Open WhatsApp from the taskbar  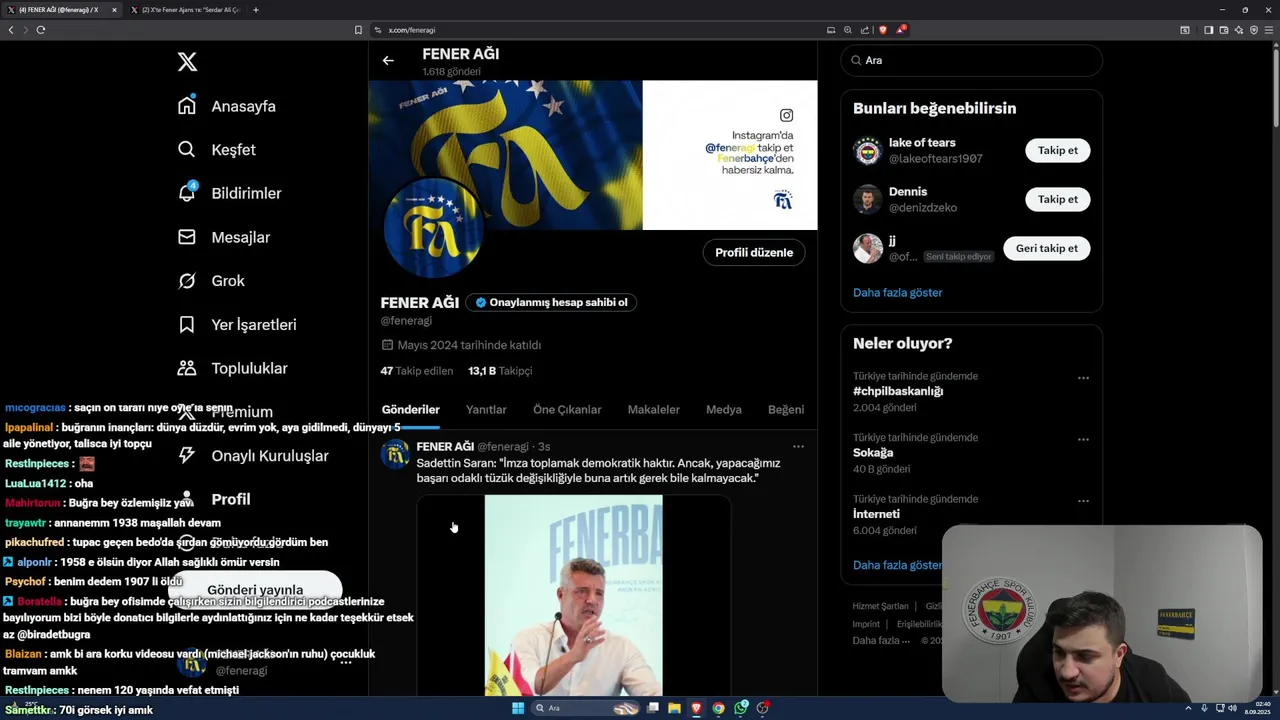pyautogui.click(x=740, y=708)
